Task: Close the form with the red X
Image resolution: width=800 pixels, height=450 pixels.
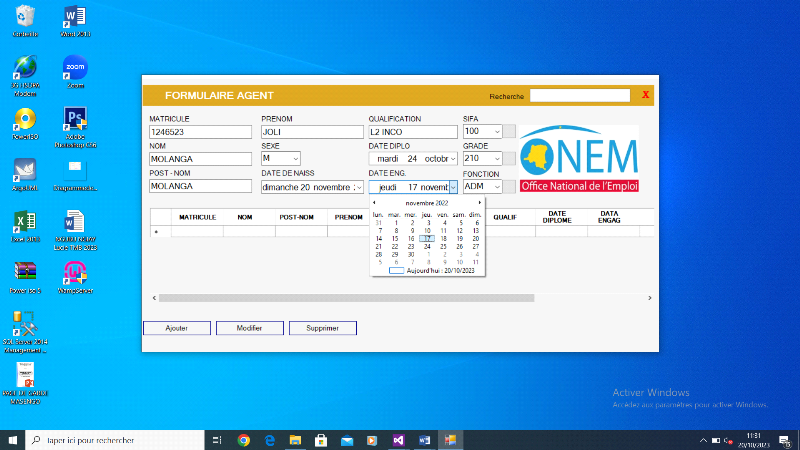Action: point(646,95)
